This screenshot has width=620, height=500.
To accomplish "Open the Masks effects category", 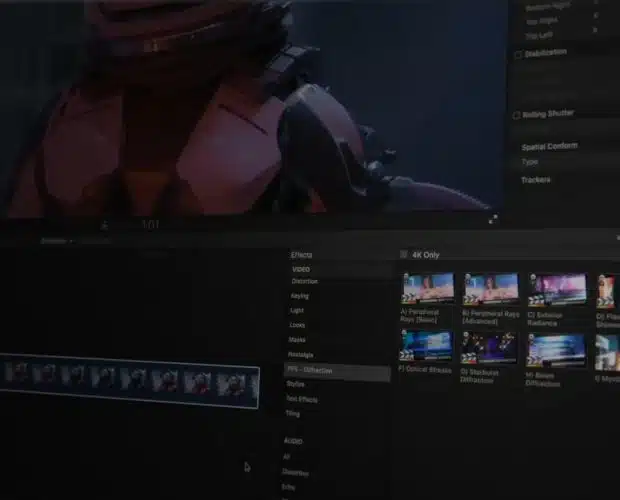I will pos(297,340).
